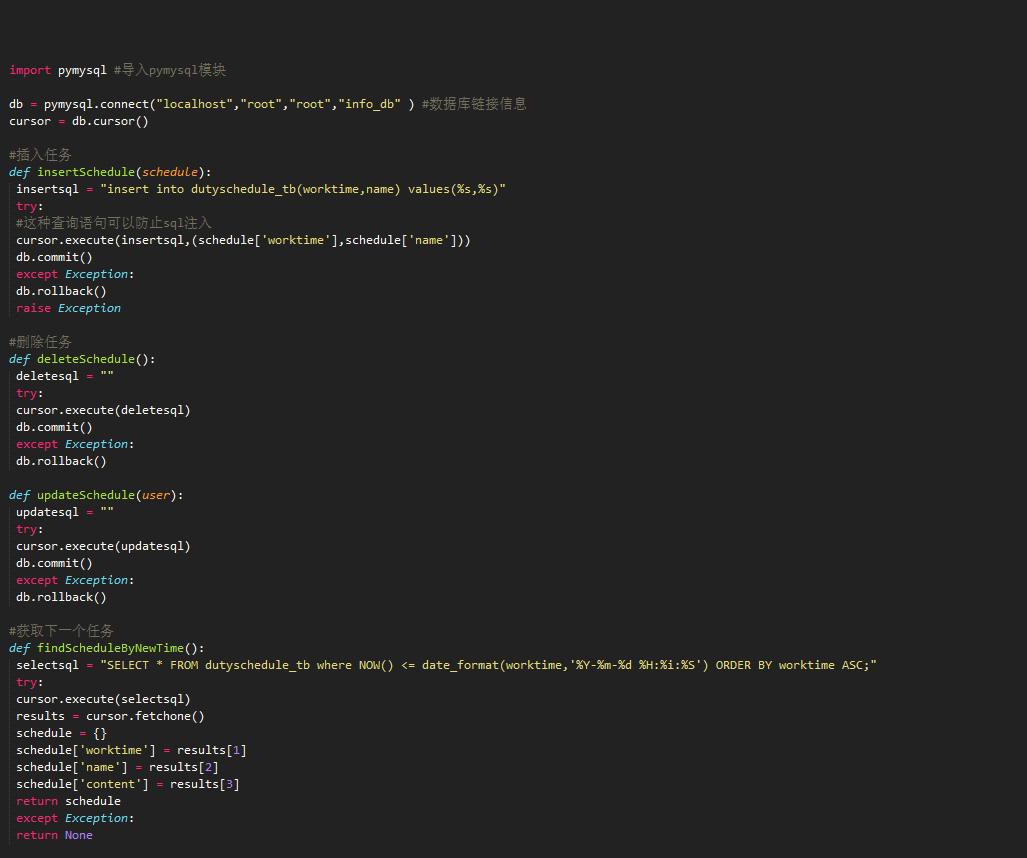Click the 'import pymysql' statement
Viewport: 1027px width, 858px height.
[58, 70]
